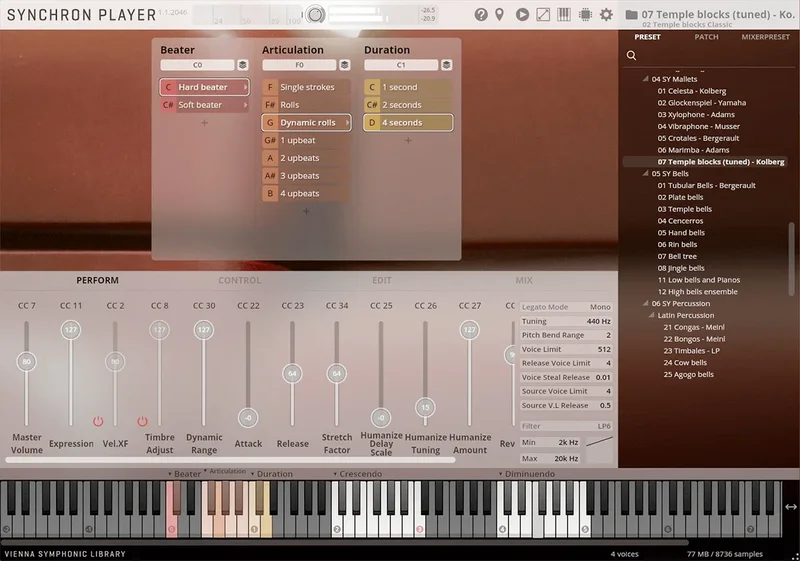Toggle the Timbre Adjust power button

[x=142, y=421]
